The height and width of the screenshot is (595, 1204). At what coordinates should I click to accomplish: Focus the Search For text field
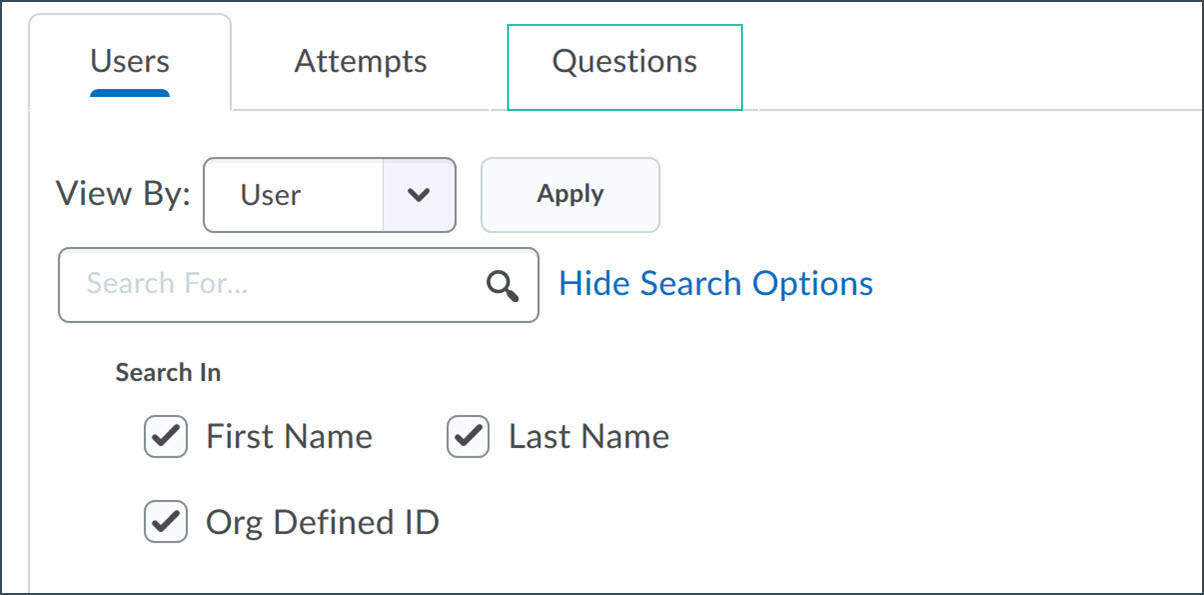click(x=270, y=285)
